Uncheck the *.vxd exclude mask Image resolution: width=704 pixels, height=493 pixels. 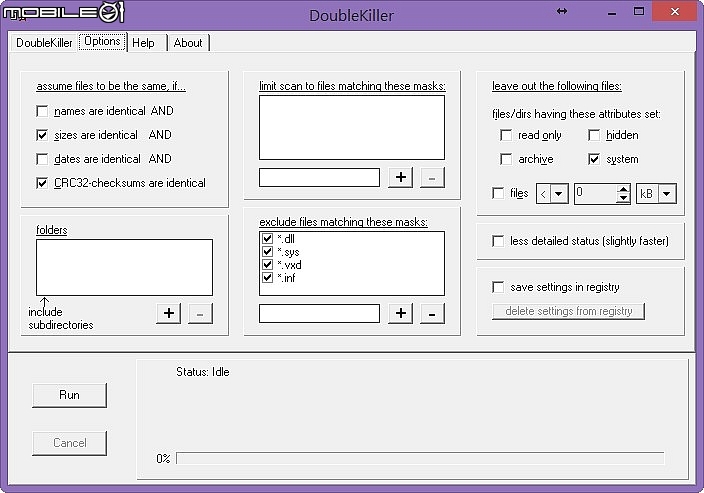pyautogui.click(x=268, y=264)
